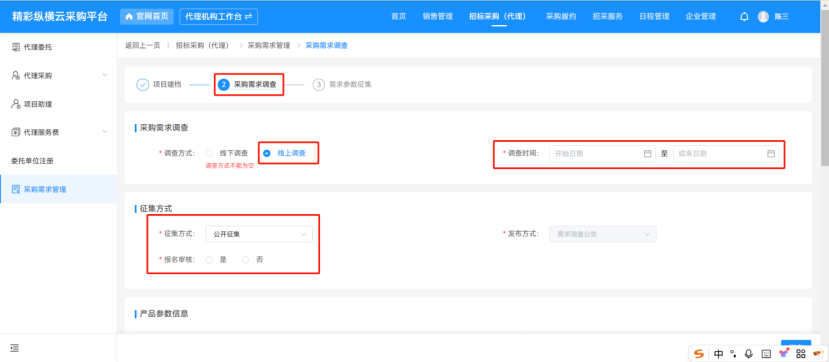Click the 代理机构工作台 switch button
Image resolution: width=829 pixels, height=362 pixels.
(218, 16)
